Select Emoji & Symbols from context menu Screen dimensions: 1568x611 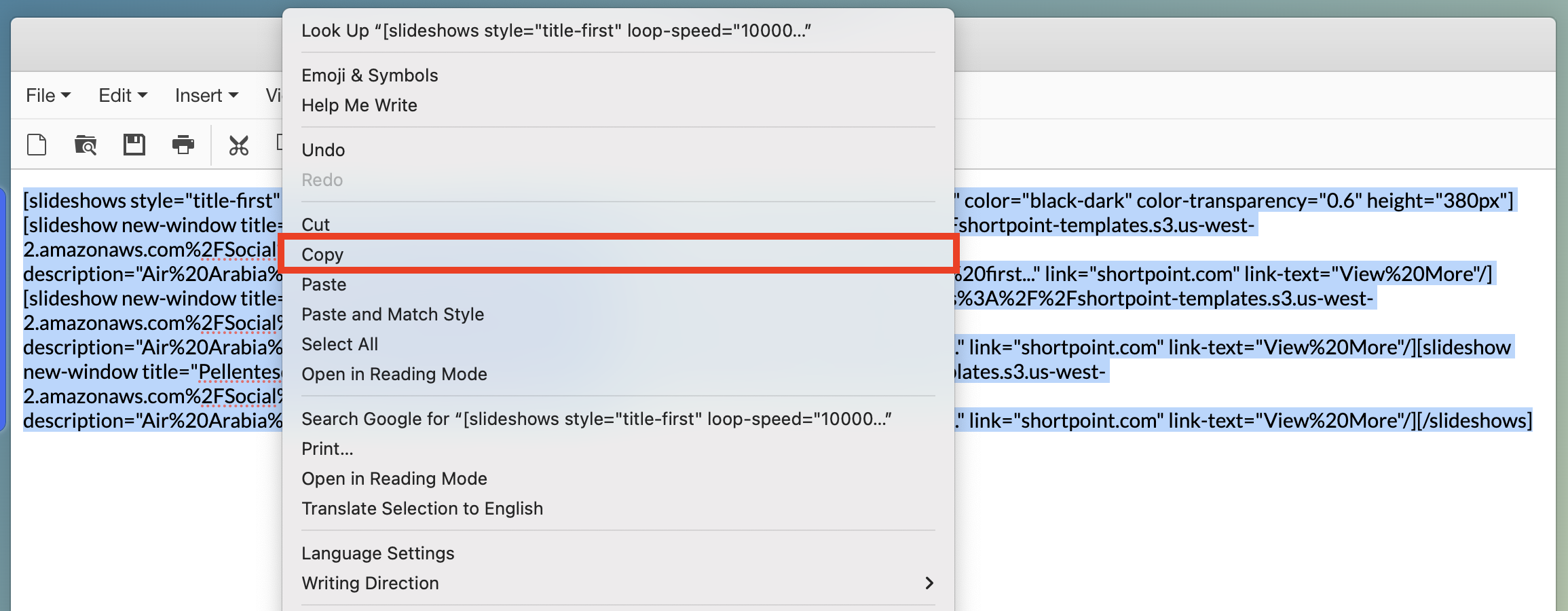pos(618,75)
